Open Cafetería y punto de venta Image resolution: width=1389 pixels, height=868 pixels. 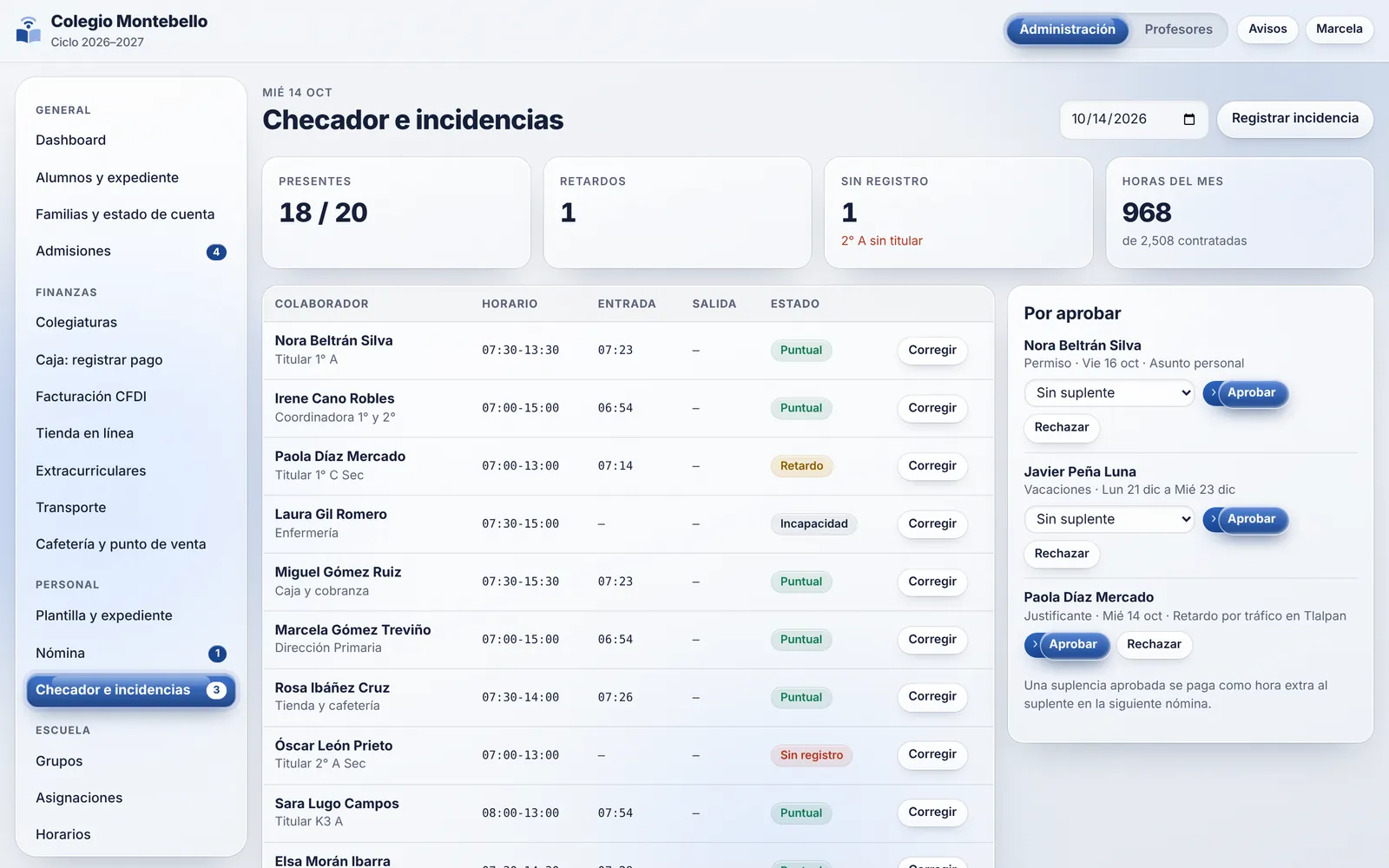[131, 544]
